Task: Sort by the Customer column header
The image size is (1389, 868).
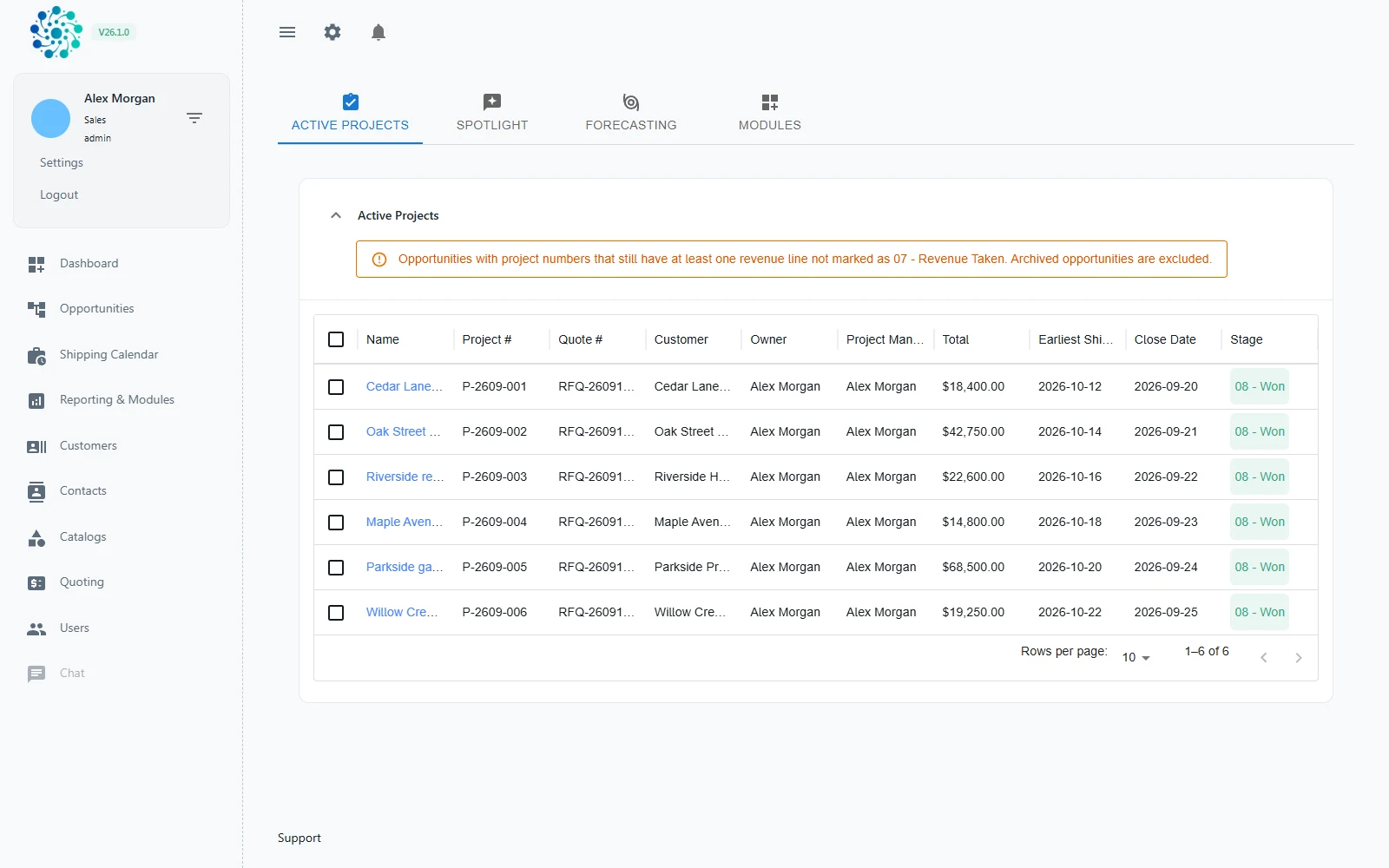Action: (681, 339)
